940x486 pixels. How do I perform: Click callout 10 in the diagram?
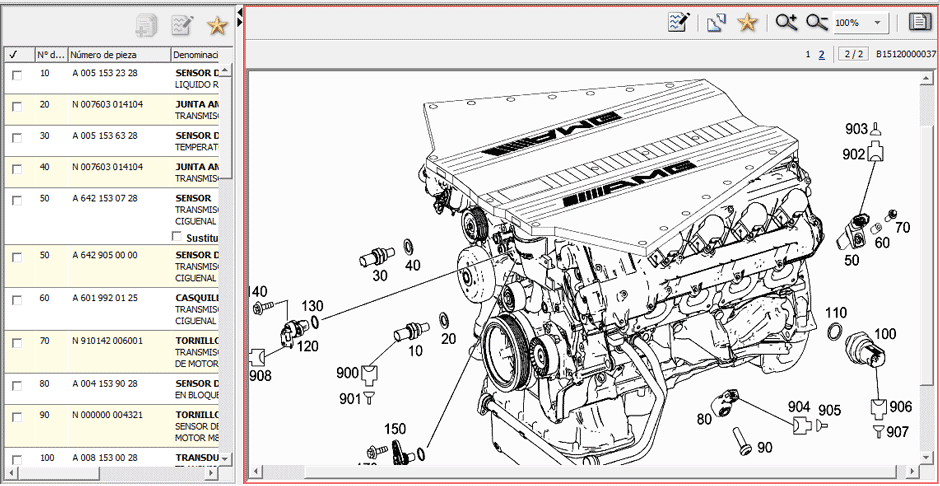click(x=415, y=351)
